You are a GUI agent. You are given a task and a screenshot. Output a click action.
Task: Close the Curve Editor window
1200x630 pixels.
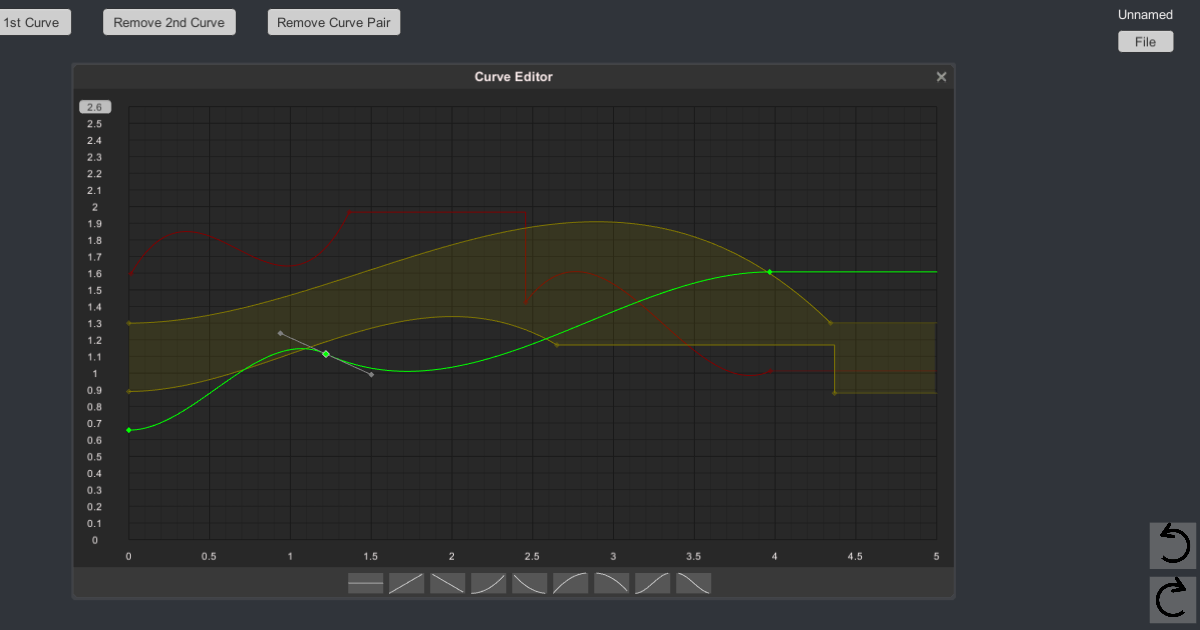pyautogui.click(x=941, y=76)
